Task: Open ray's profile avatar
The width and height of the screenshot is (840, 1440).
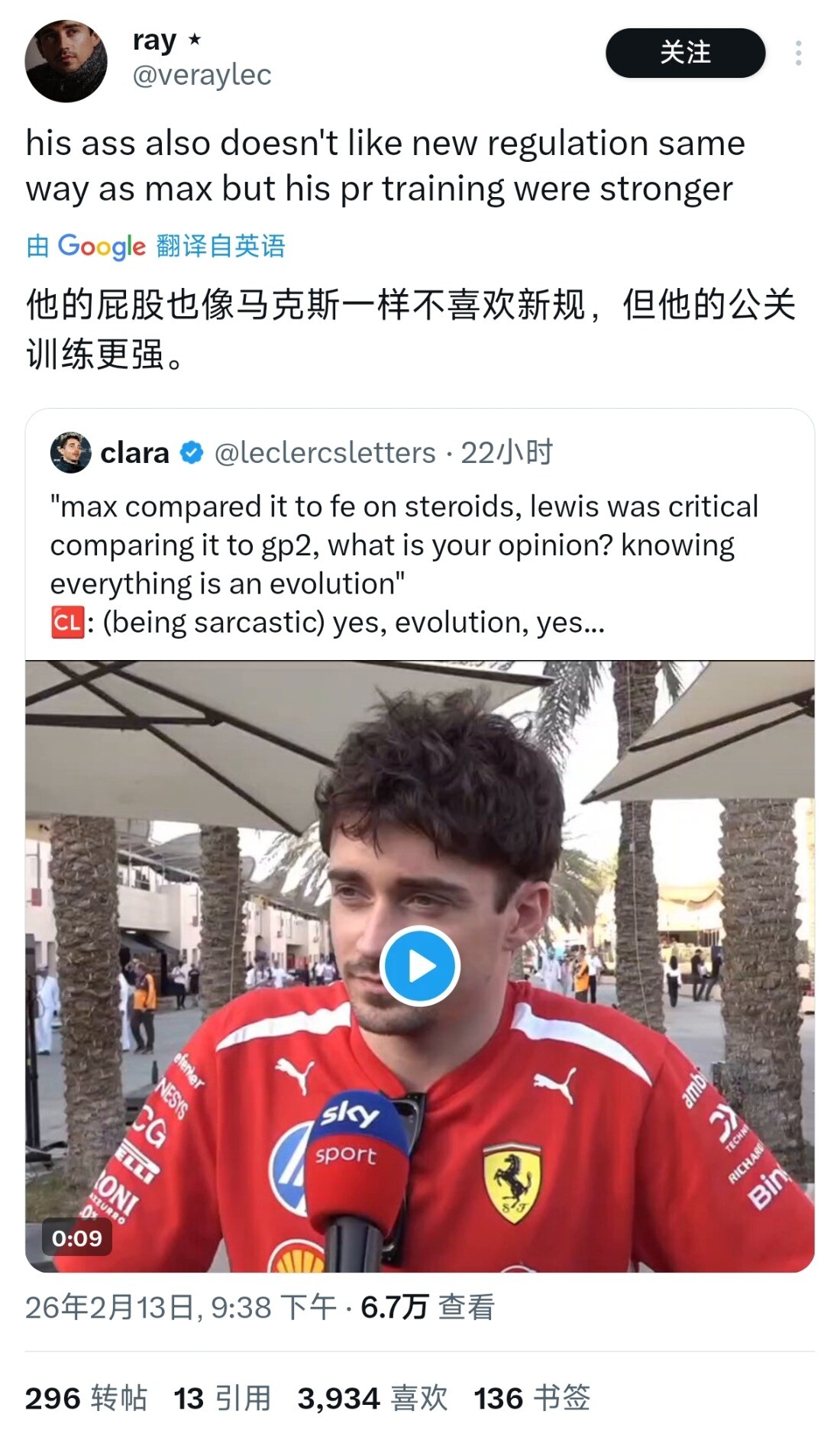Action: [x=66, y=61]
